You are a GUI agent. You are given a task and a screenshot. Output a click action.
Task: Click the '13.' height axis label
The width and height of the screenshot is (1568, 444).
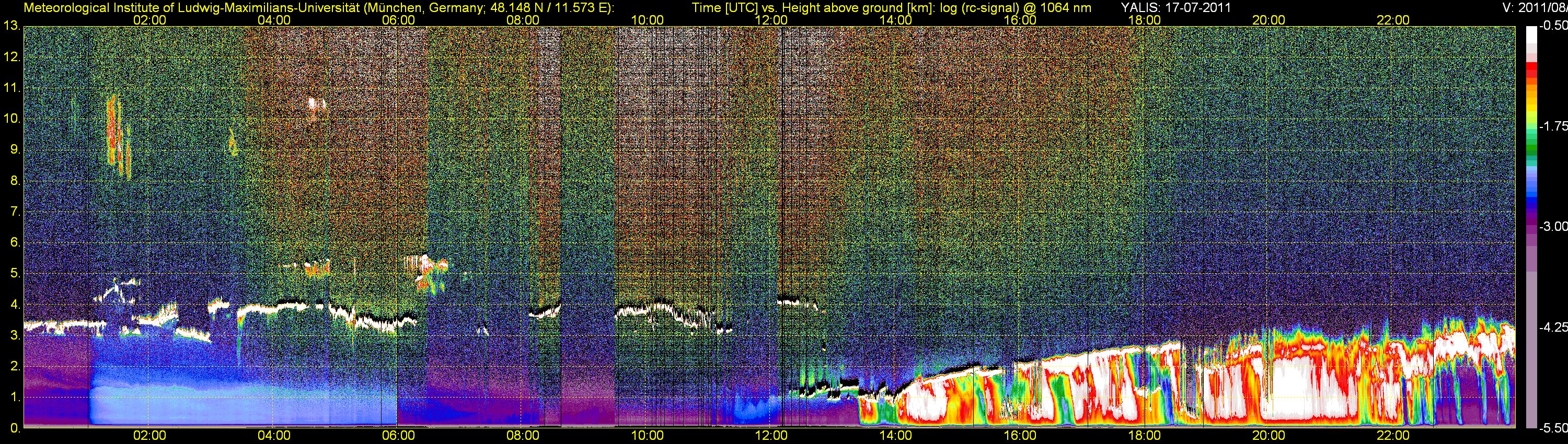tap(12, 26)
